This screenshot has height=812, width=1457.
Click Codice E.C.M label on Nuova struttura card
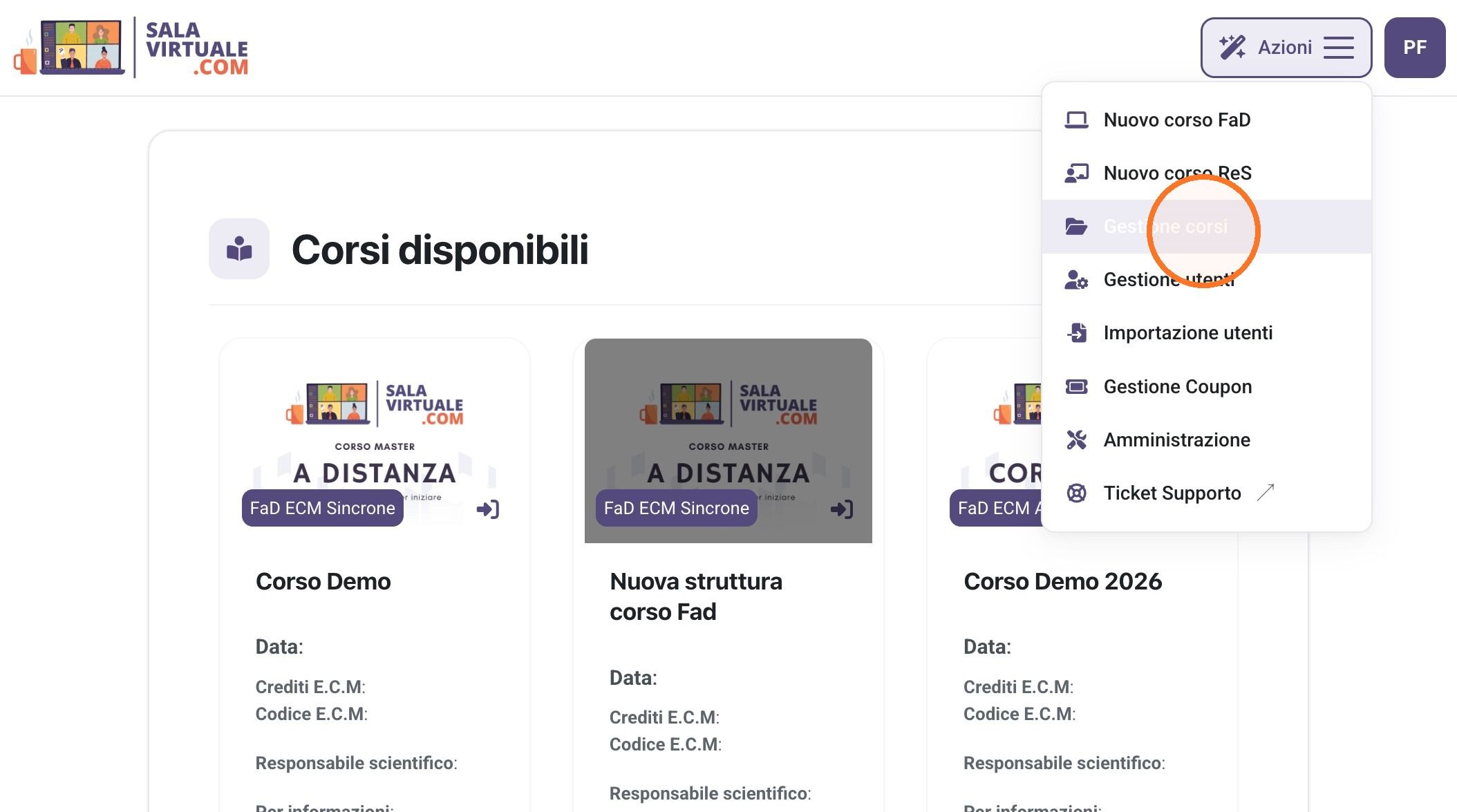tap(666, 744)
